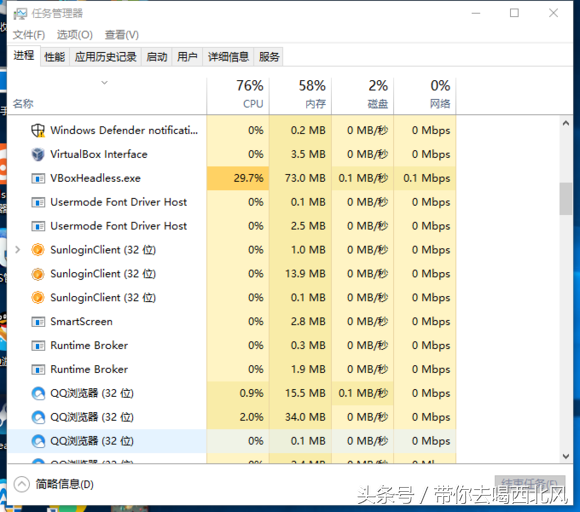580x512 pixels.
Task: Click the vertical scrollbar thumb
Action: 566,199
